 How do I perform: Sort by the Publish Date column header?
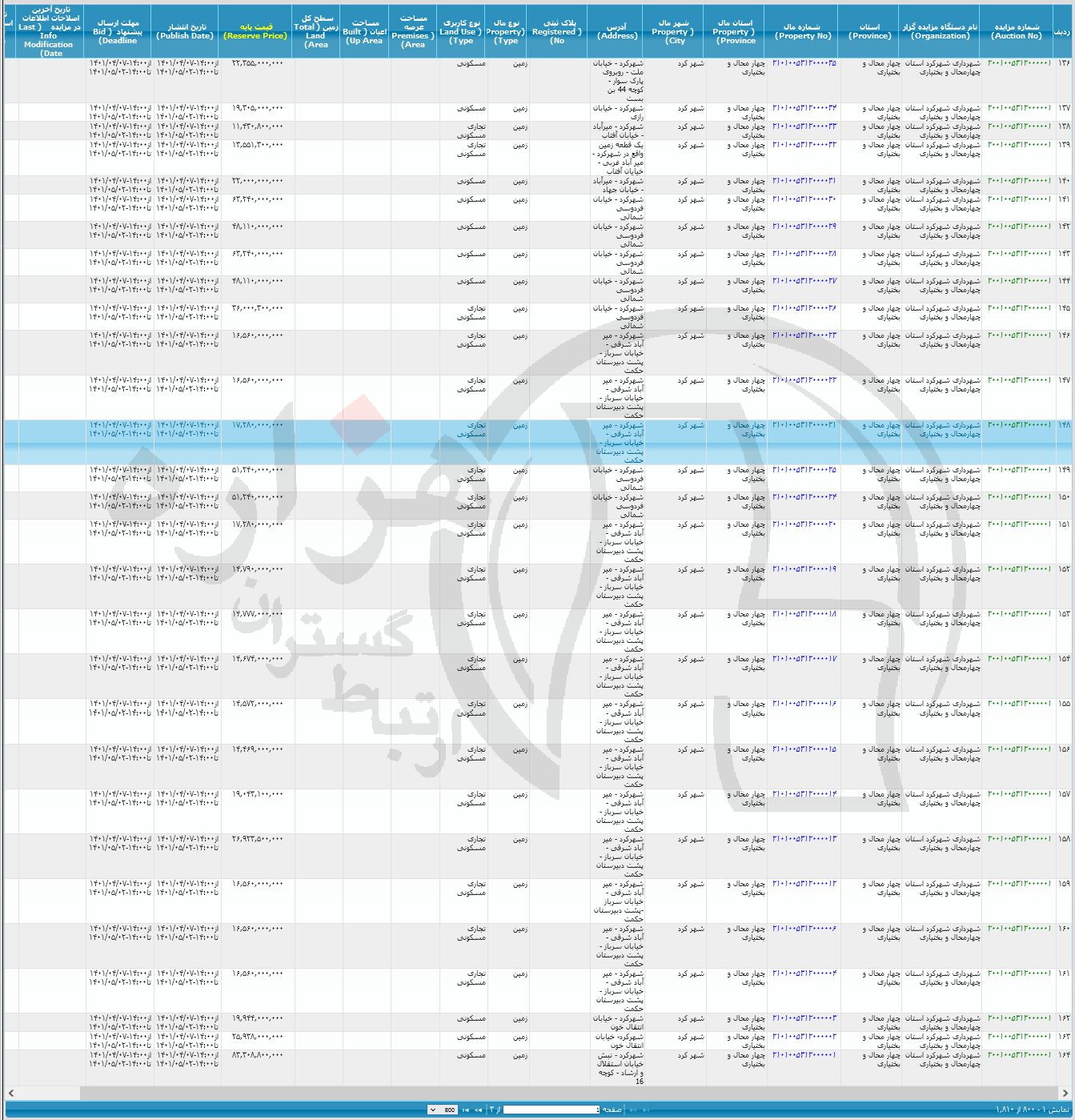(185, 31)
